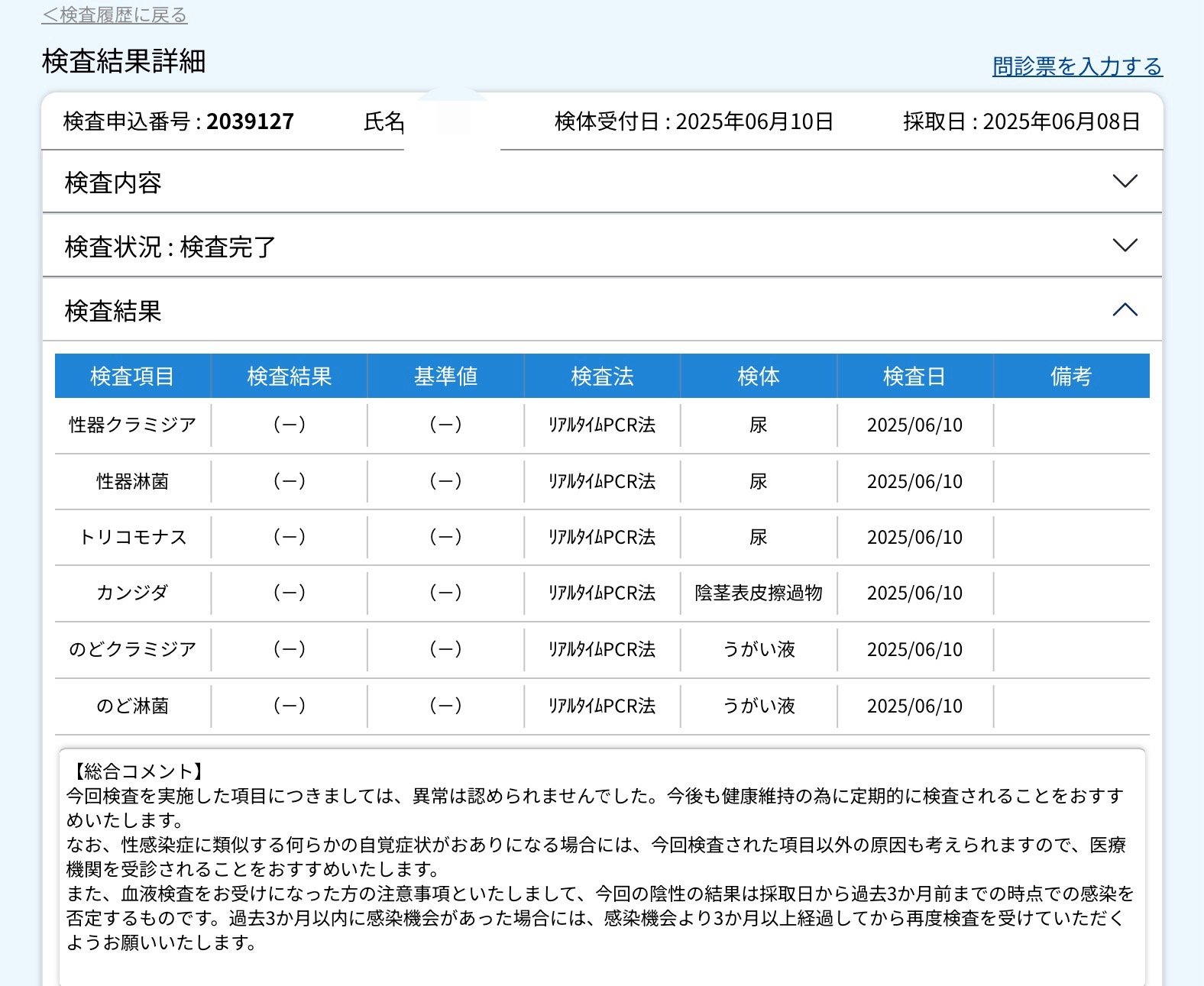Collapse the 検査結果 section chevron
1204x986 pixels.
click(x=1125, y=310)
